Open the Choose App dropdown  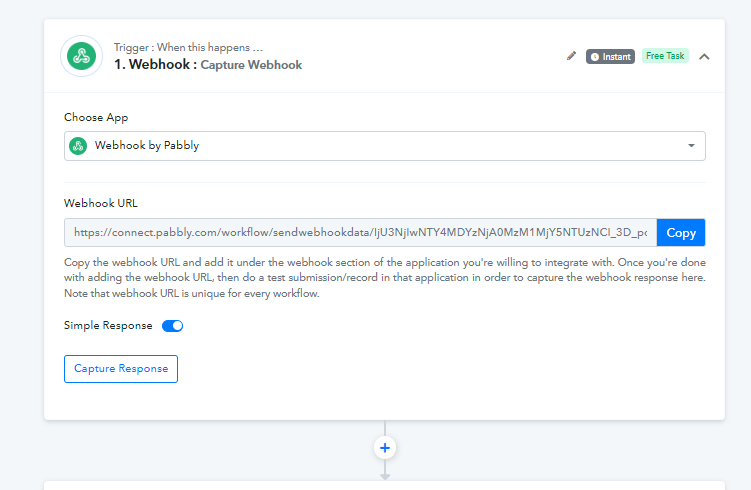click(385, 146)
